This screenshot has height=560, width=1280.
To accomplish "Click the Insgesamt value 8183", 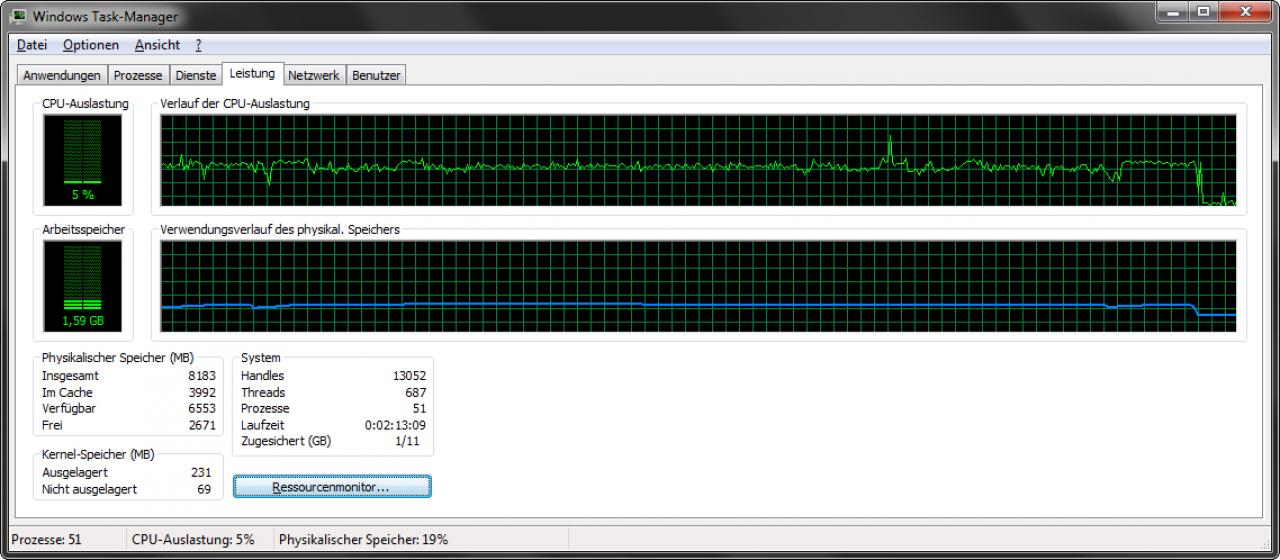I will click(x=202, y=375).
